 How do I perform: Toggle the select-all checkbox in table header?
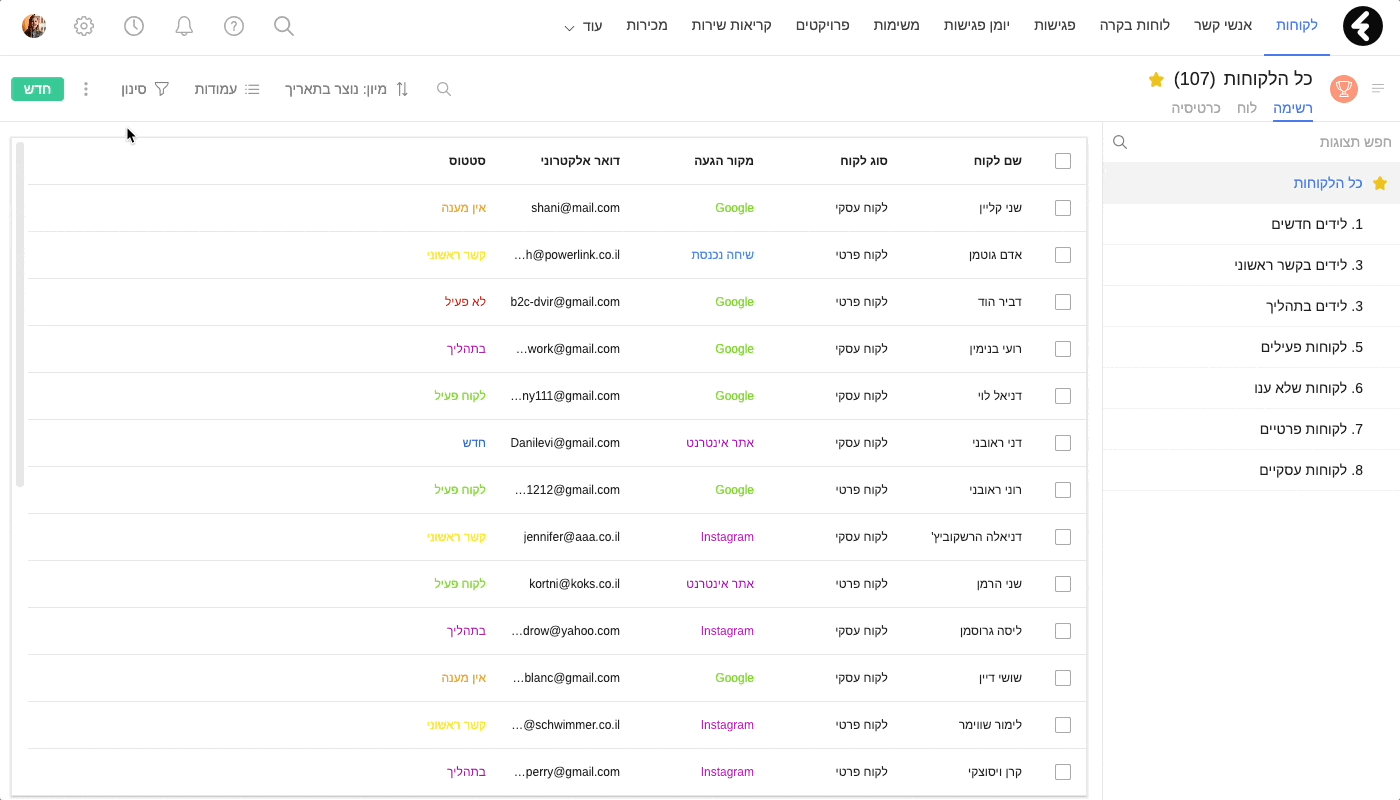1063,161
